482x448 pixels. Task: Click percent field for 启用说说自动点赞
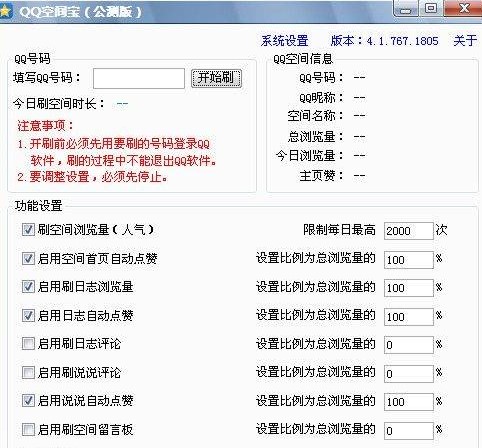(409, 402)
